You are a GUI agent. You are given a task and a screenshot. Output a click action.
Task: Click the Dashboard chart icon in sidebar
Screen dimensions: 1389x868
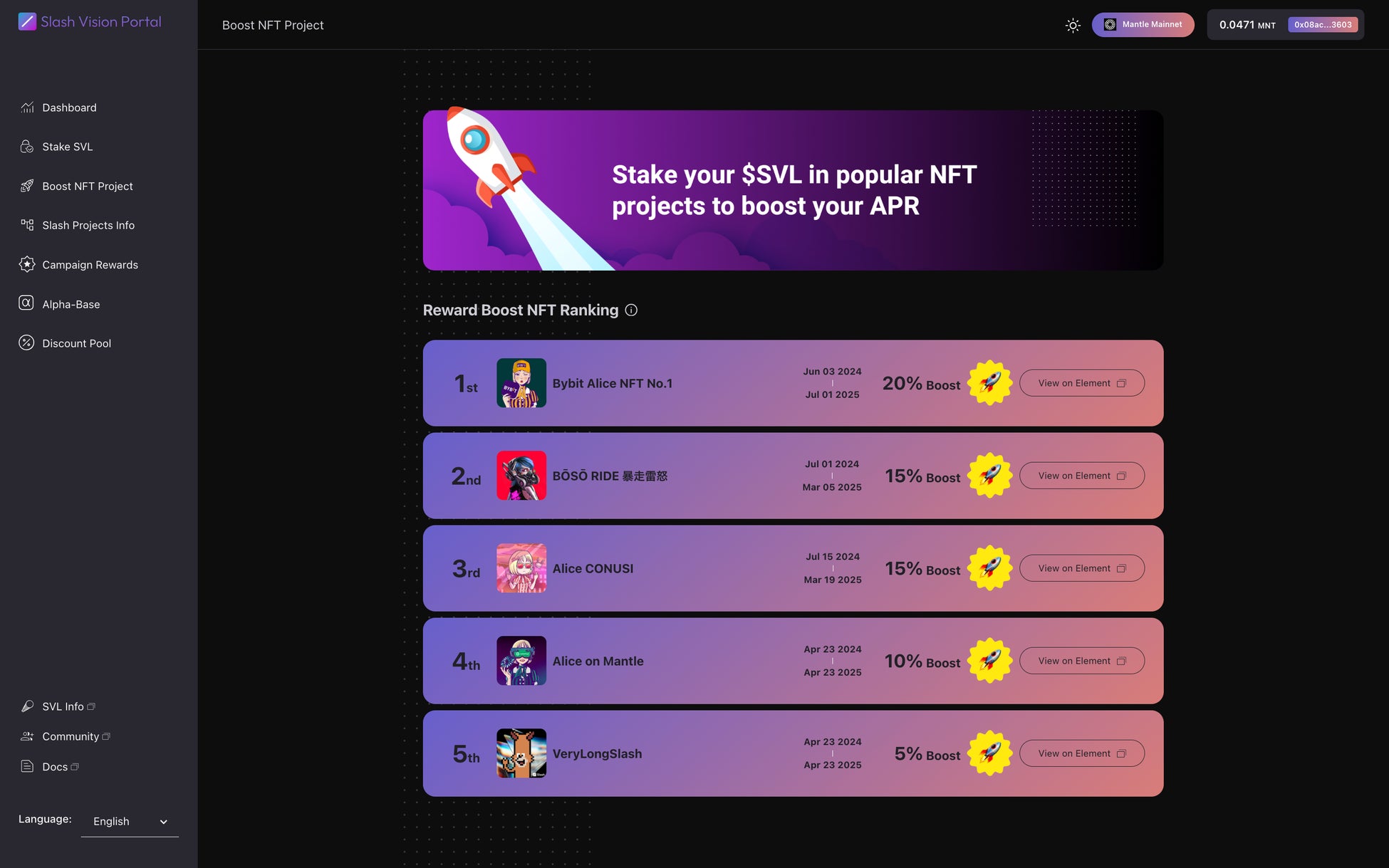tap(27, 108)
